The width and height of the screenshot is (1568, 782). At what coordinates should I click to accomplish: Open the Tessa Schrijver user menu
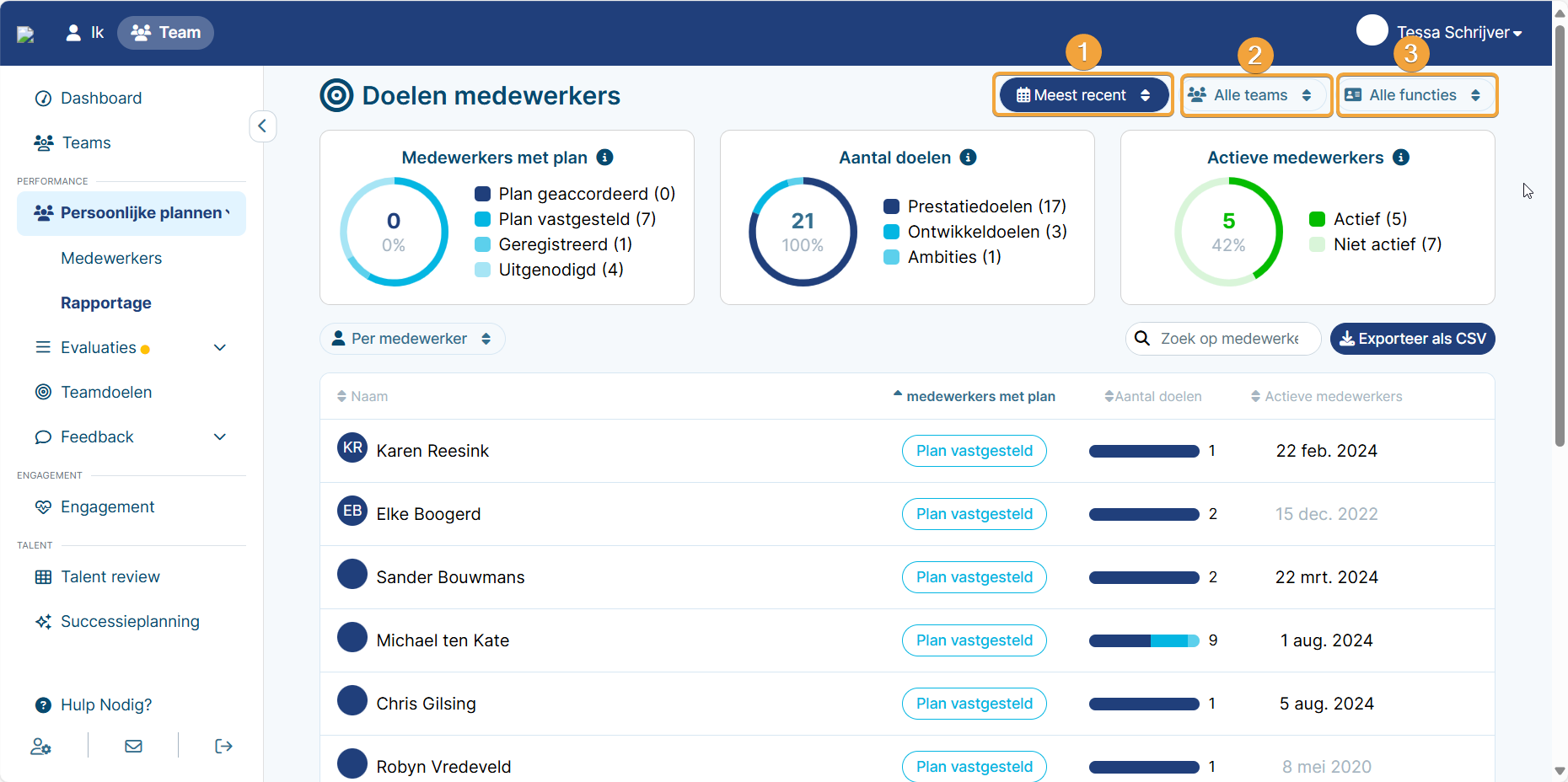[x=1458, y=33]
